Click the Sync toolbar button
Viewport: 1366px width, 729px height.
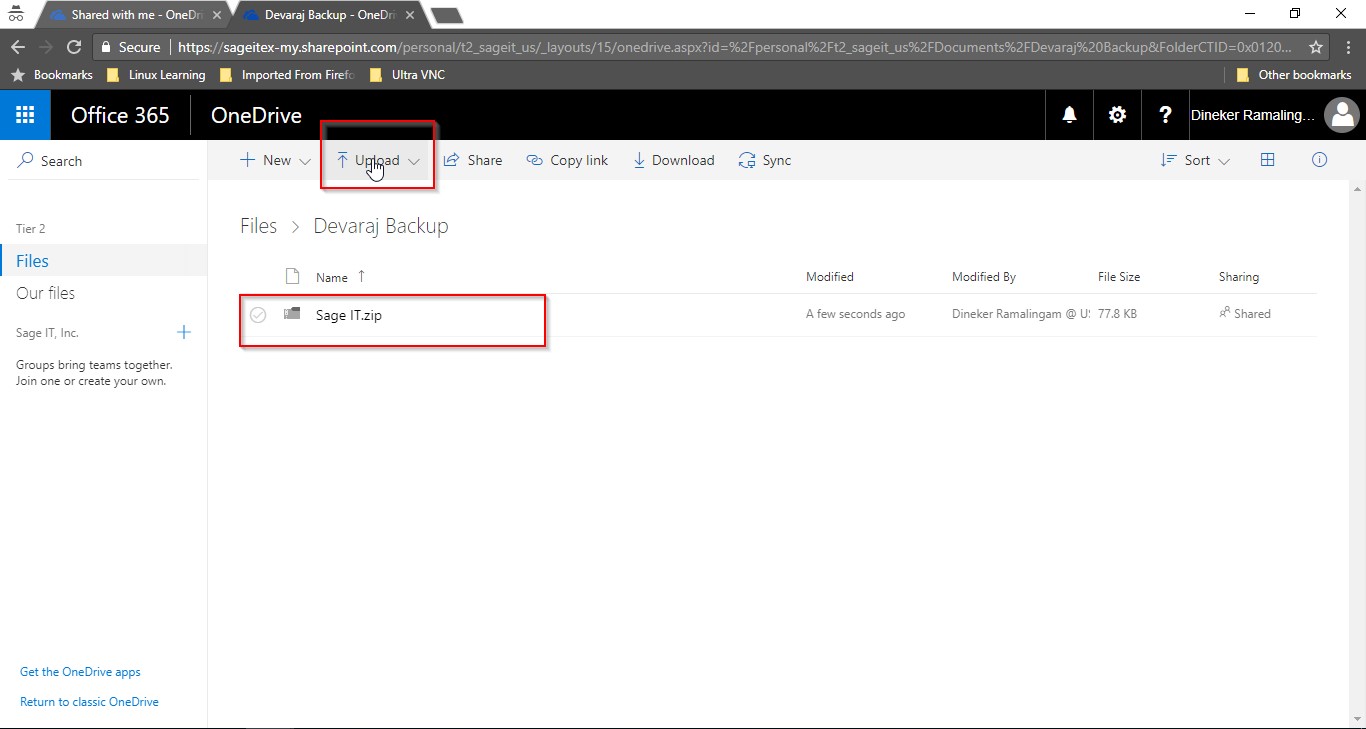point(765,160)
